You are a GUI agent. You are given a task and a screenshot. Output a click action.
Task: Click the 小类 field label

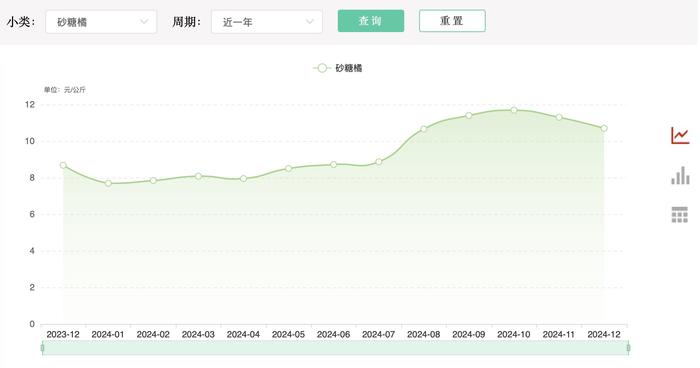pos(21,21)
